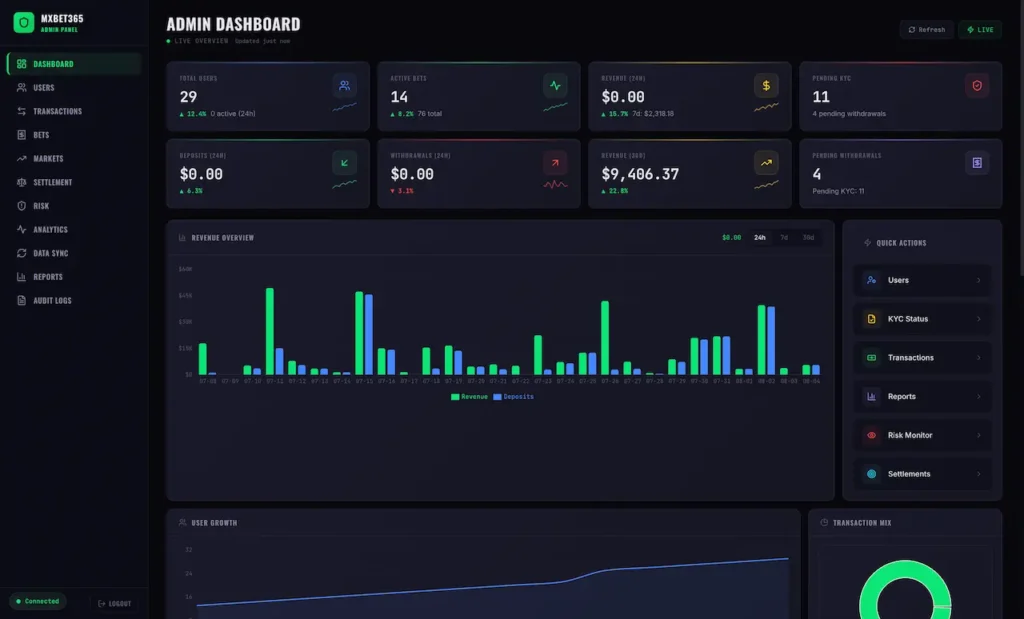Image resolution: width=1024 pixels, height=619 pixels.
Task: Log out of admin panel
Action: [x=114, y=603]
